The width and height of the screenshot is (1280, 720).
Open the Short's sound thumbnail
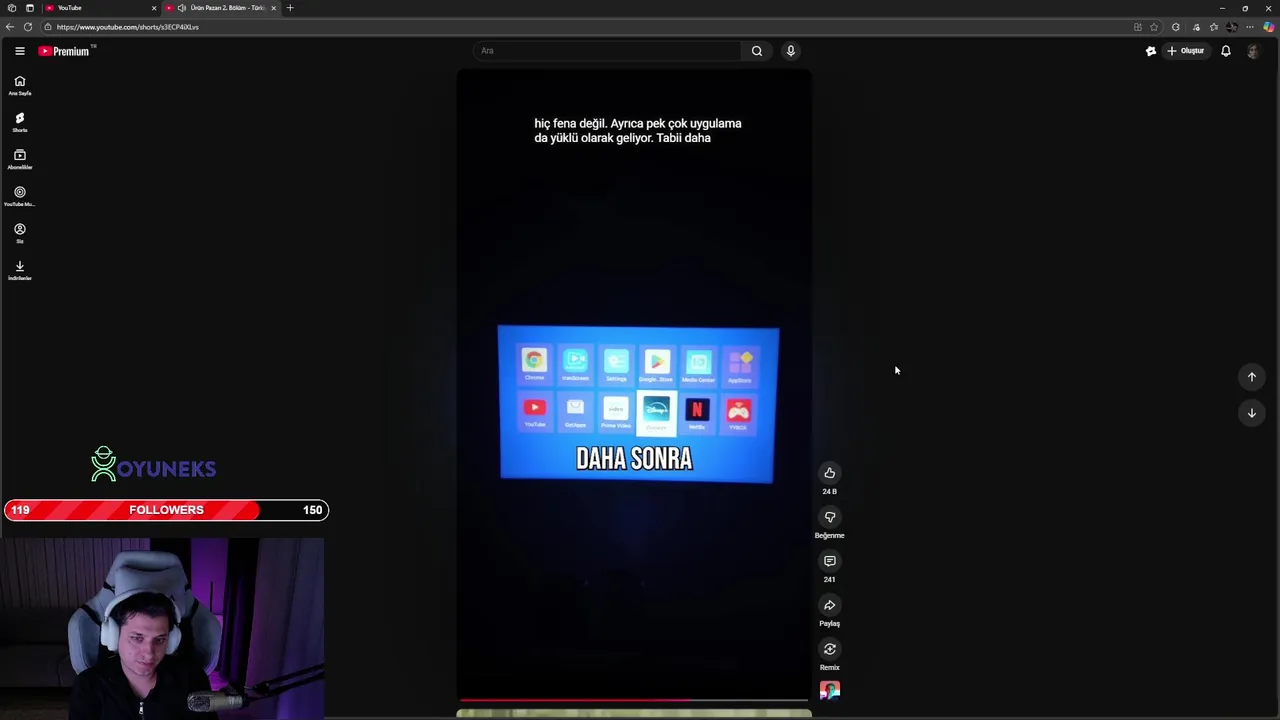829,690
